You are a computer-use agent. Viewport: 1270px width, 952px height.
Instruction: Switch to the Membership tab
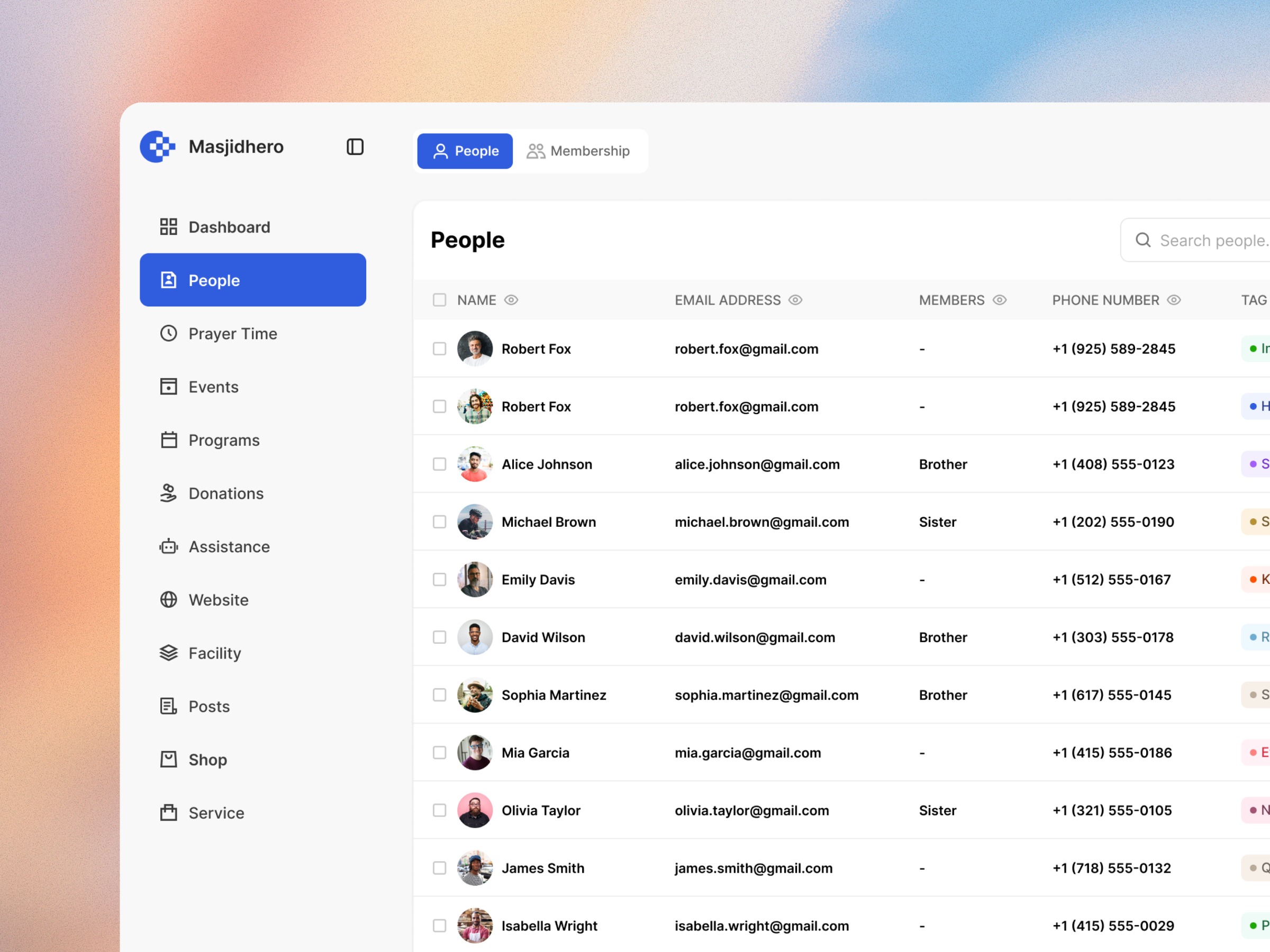[580, 151]
